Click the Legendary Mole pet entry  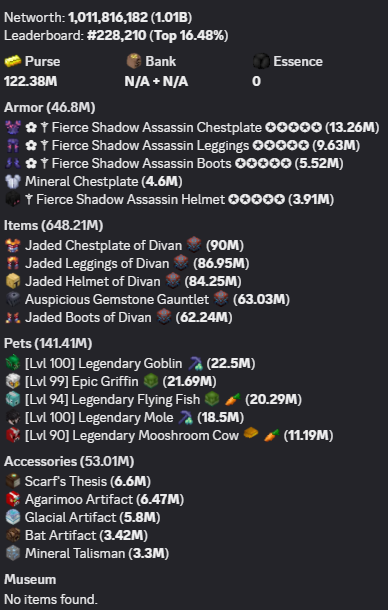coord(125,417)
